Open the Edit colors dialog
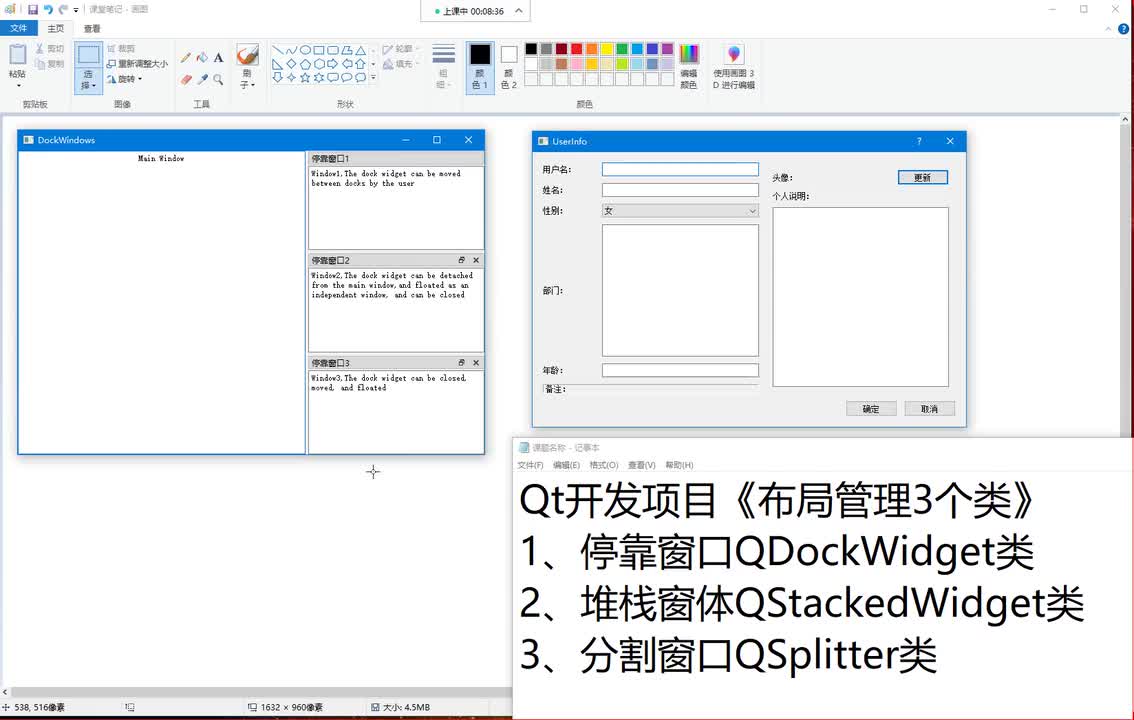 pos(688,66)
